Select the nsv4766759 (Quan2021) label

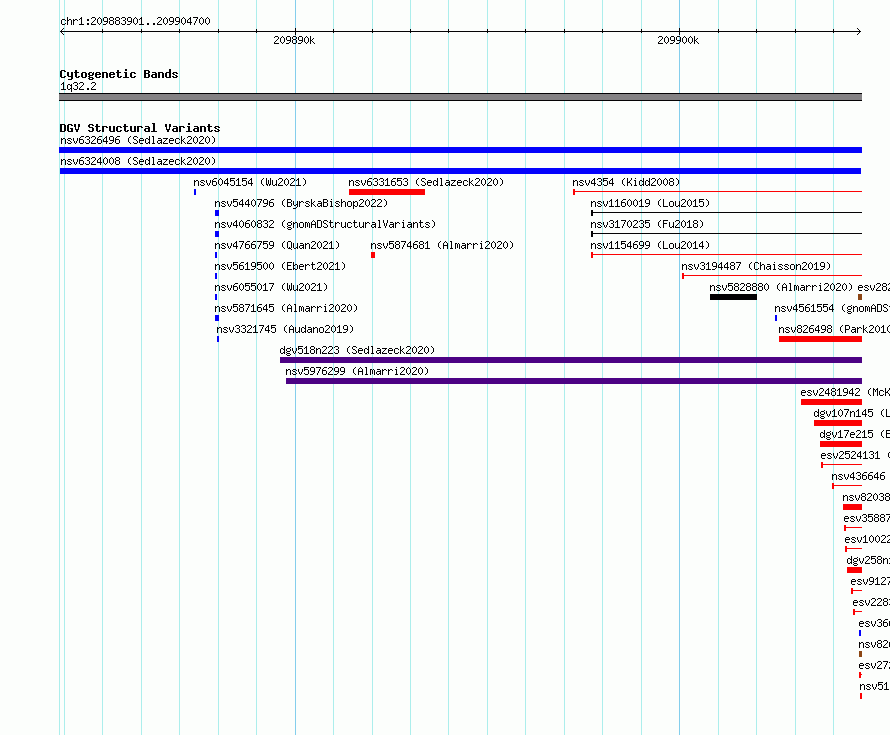tap(277, 245)
